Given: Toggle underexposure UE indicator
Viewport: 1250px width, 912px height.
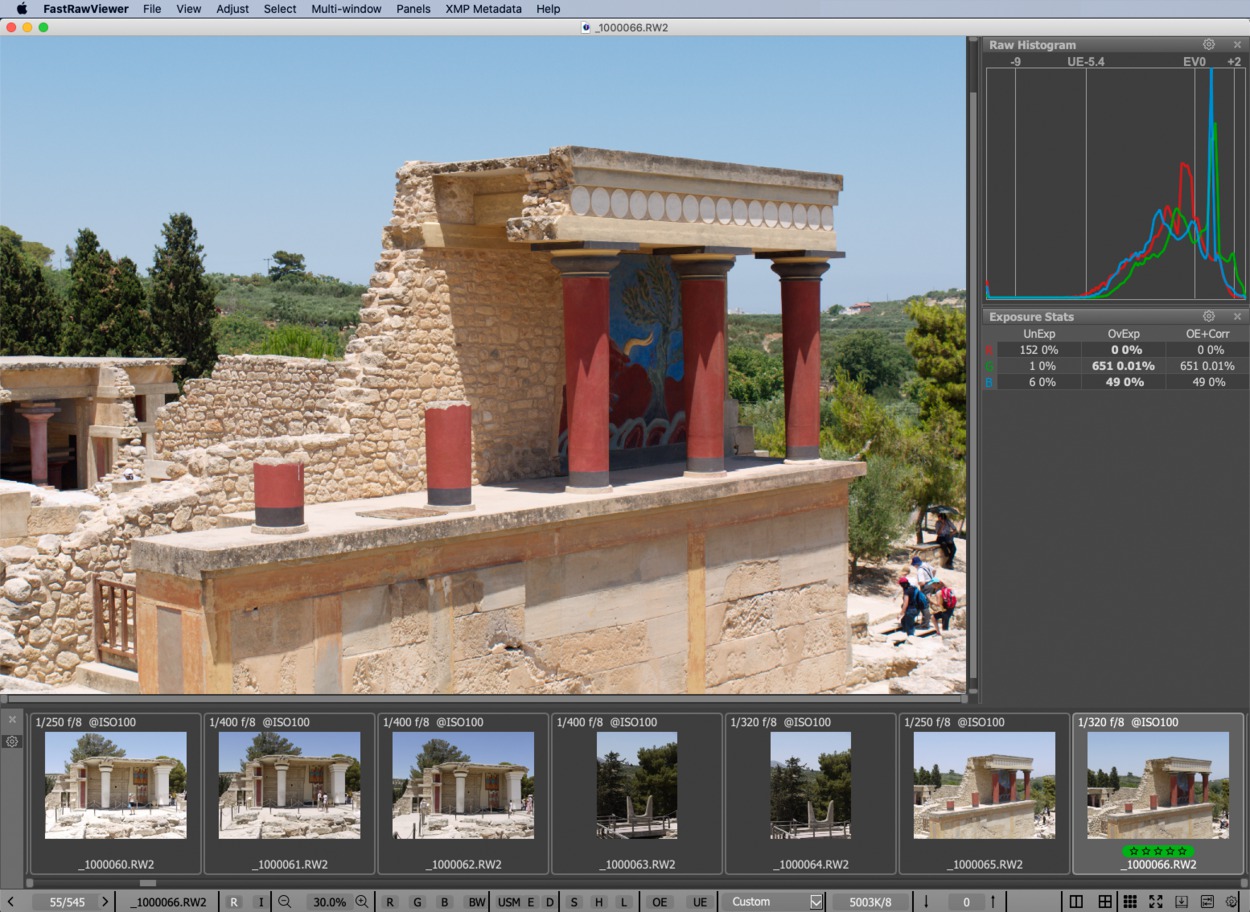Looking at the screenshot, I should click(x=699, y=902).
